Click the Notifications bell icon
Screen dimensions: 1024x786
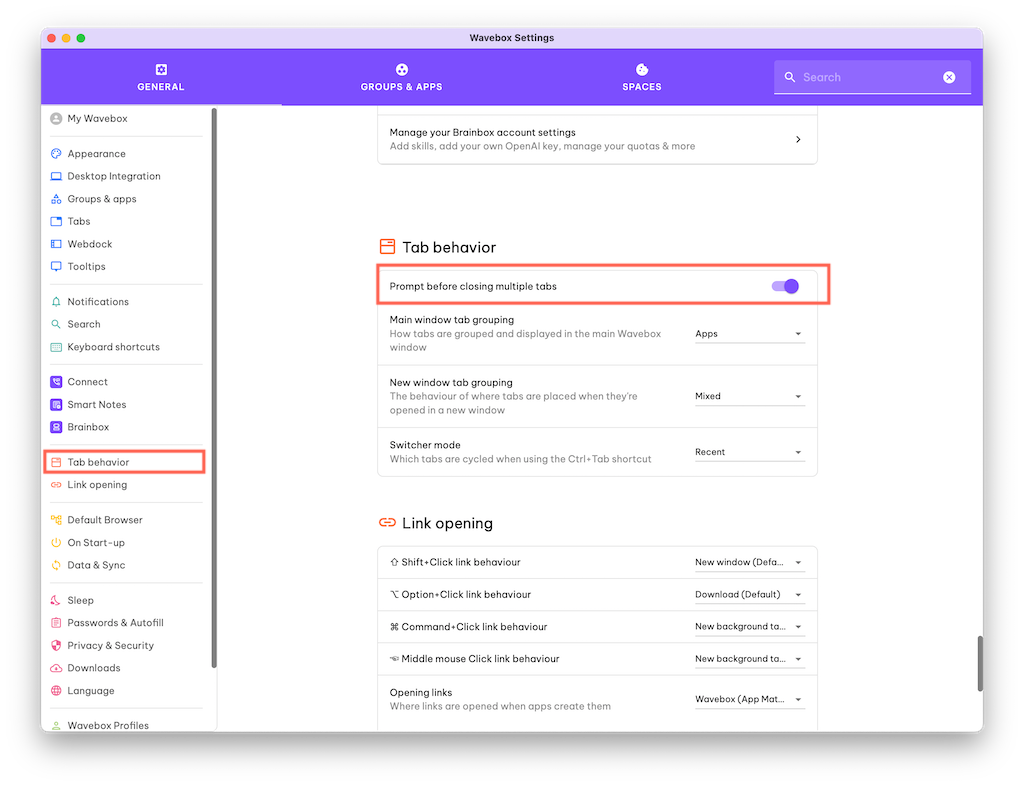click(56, 302)
